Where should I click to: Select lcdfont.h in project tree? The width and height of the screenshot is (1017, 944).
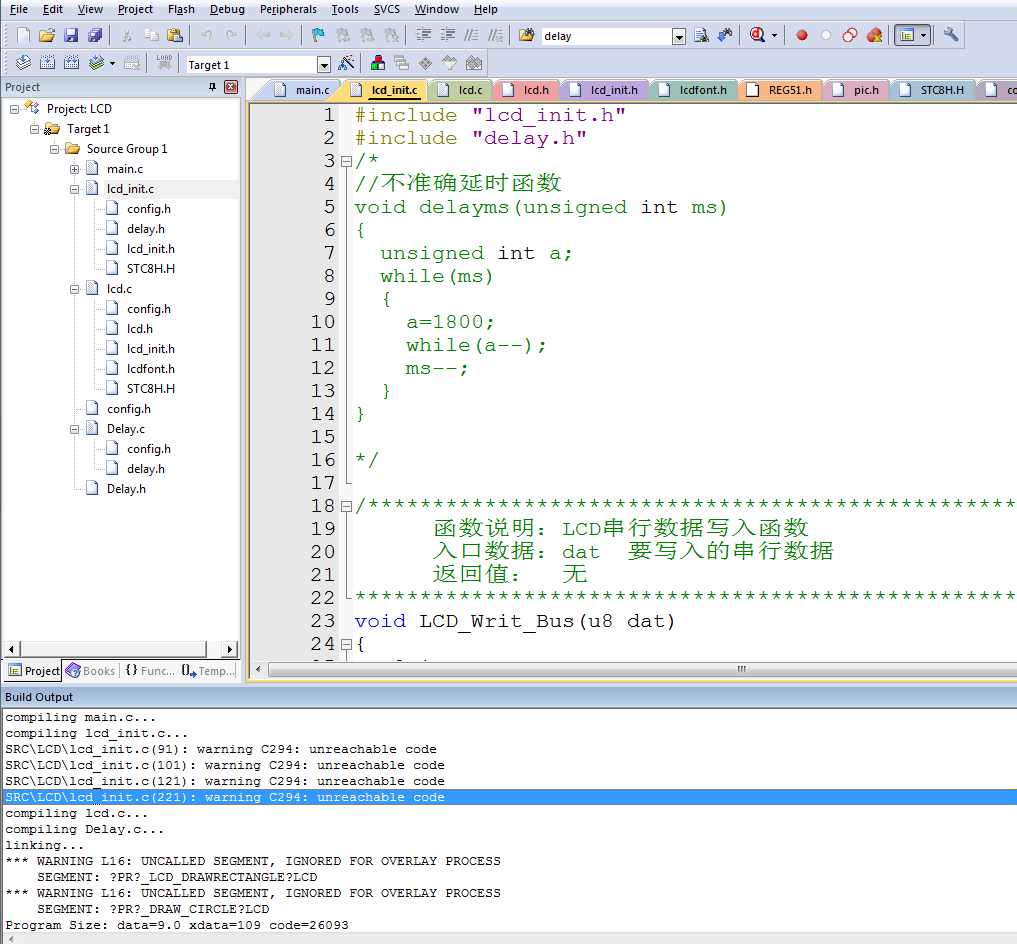(150, 369)
